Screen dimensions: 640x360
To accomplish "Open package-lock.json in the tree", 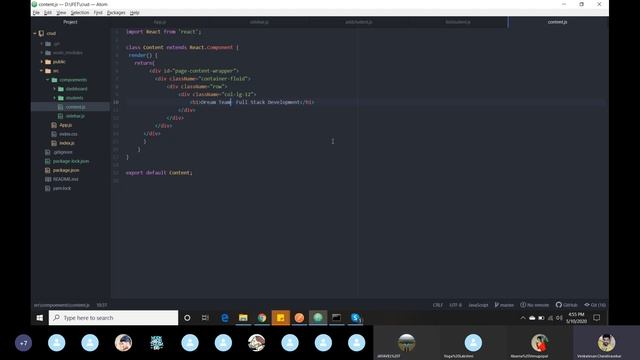I will point(71,161).
